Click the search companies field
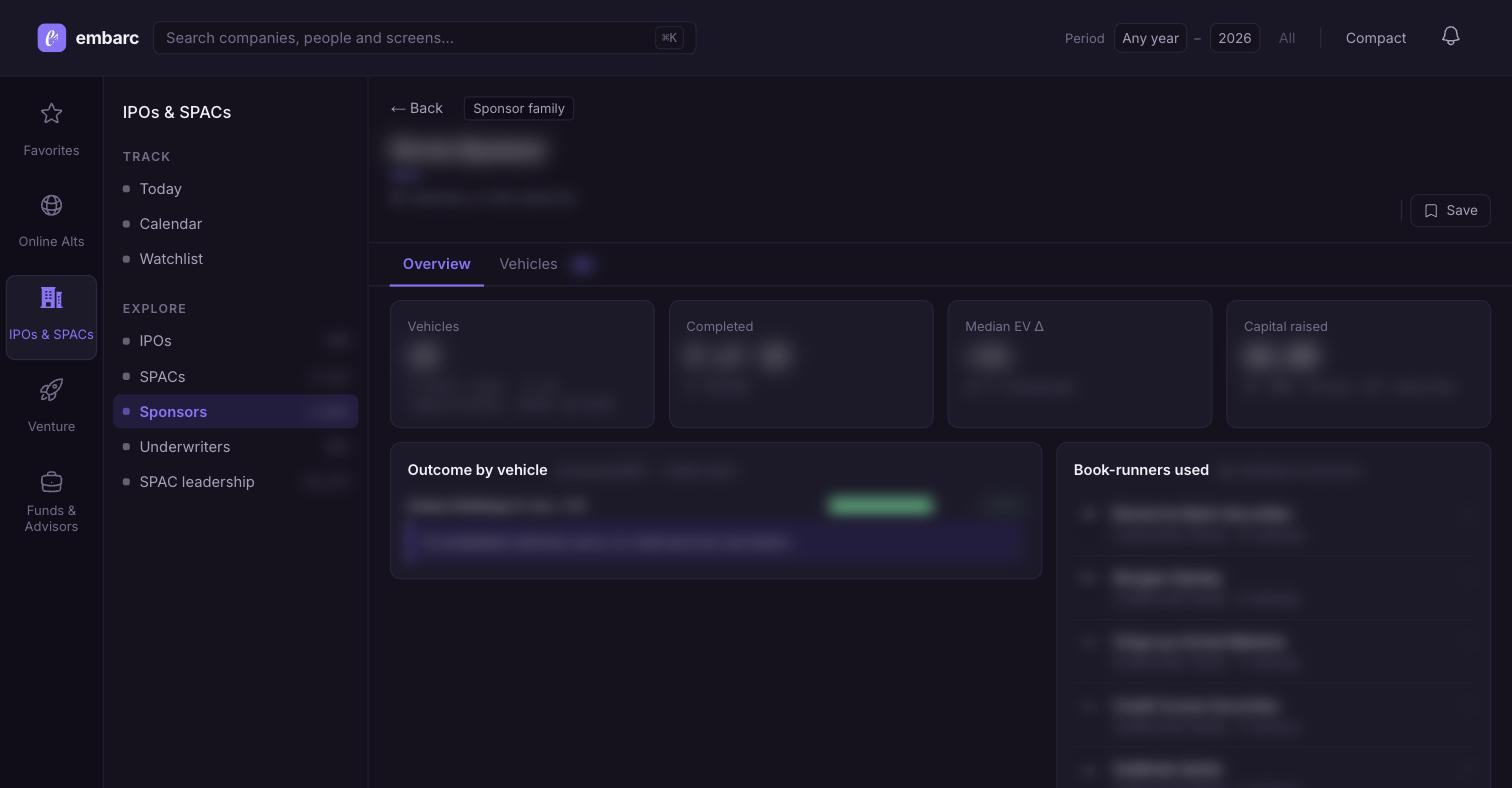The image size is (1512, 788). (425, 38)
